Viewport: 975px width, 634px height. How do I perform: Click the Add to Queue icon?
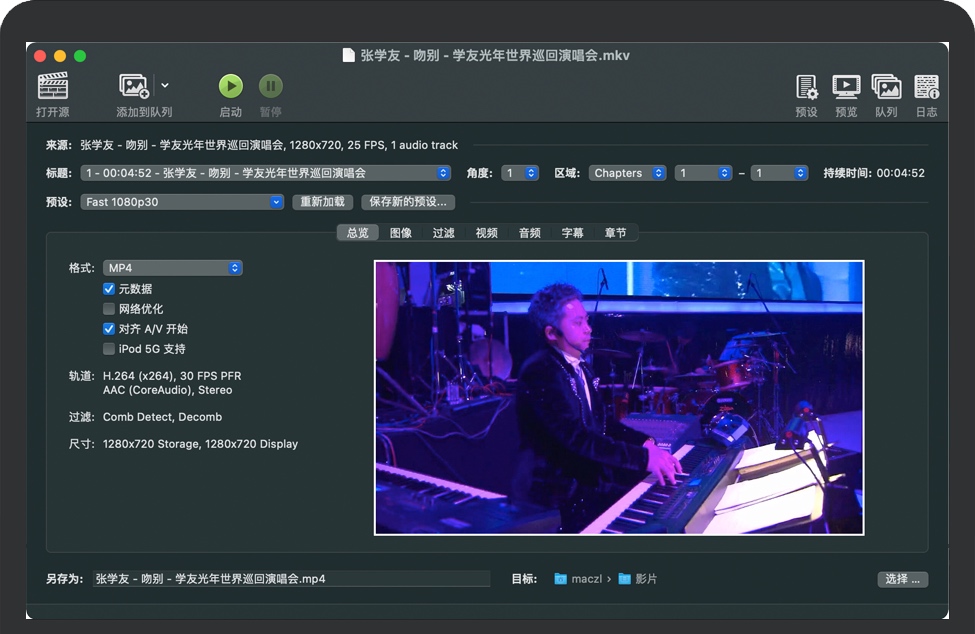pyautogui.click(x=134, y=87)
